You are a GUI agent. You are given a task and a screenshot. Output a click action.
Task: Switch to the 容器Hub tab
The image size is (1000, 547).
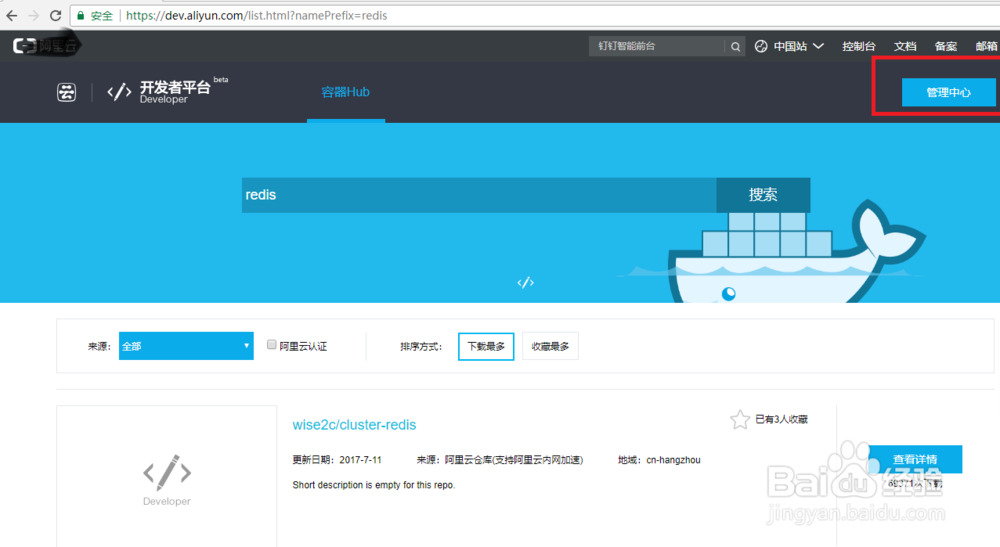click(346, 92)
